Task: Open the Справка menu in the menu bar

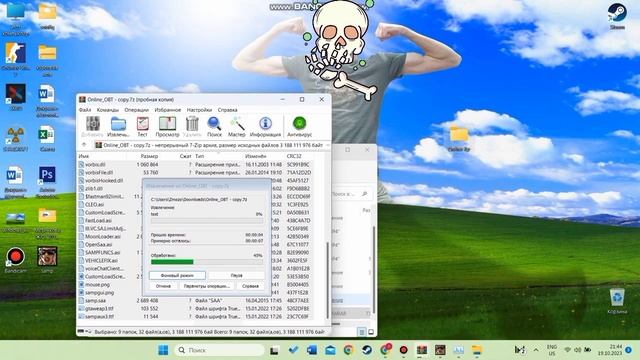Action: (x=227, y=110)
